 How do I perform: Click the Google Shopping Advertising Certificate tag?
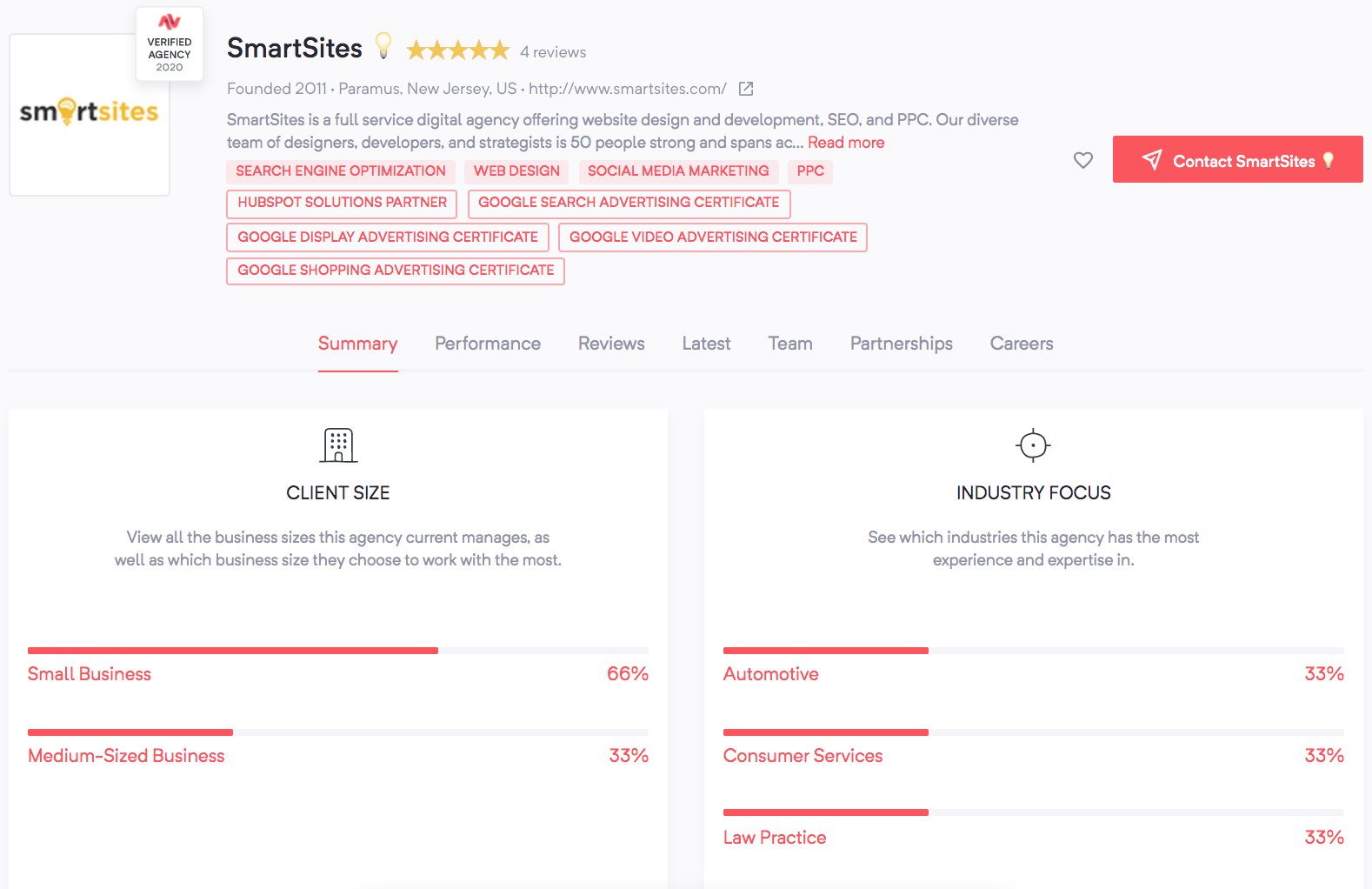pyautogui.click(x=396, y=271)
